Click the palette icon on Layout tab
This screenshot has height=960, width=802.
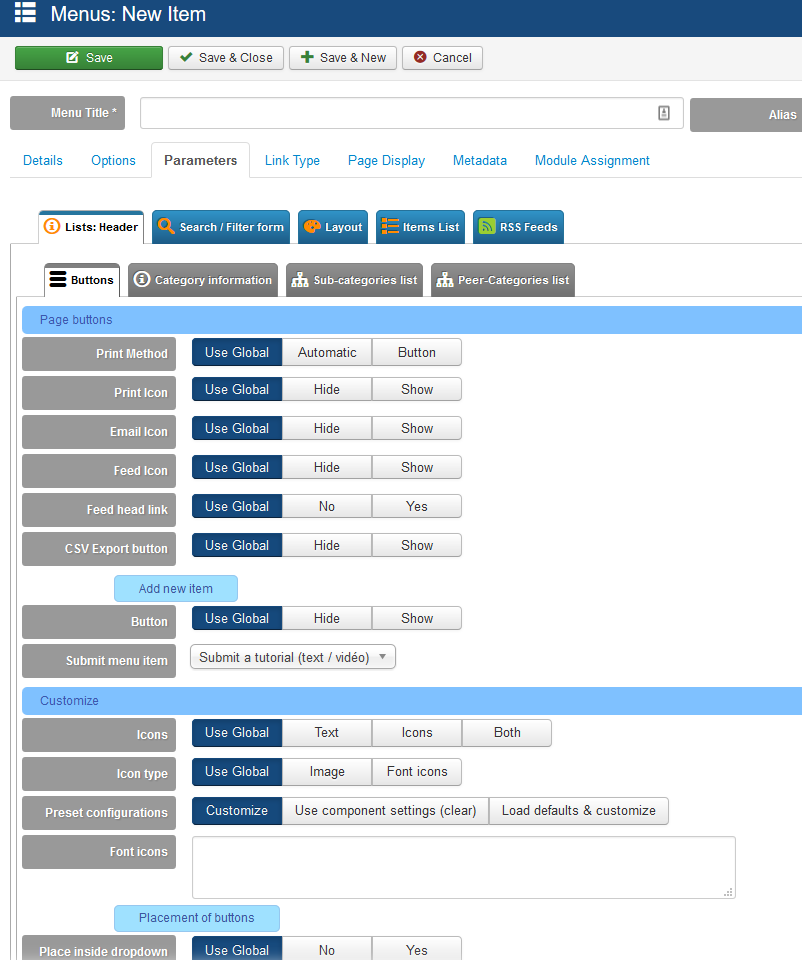coord(311,227)
